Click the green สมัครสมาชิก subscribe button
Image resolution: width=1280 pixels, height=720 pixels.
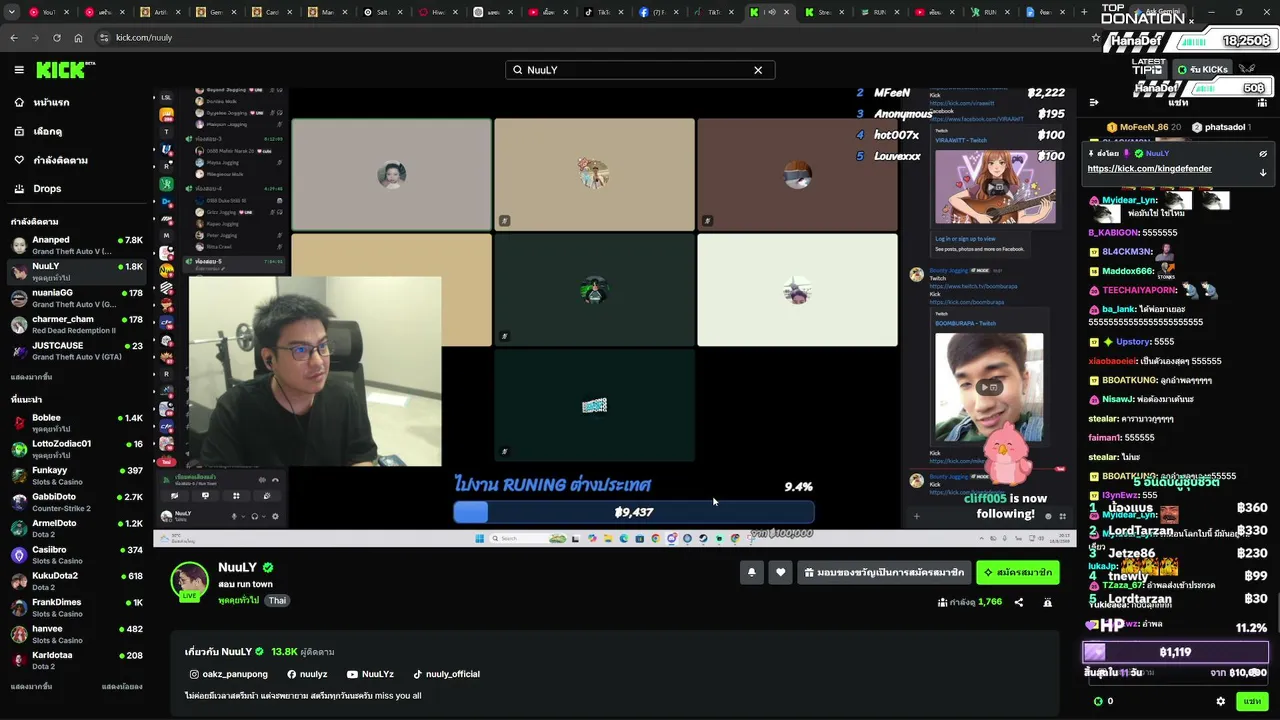pyautogui.click(x=1018, y=572)
